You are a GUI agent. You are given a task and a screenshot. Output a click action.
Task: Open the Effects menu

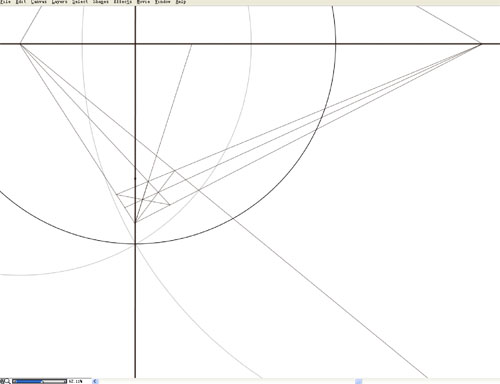click(x=123, y=2)
